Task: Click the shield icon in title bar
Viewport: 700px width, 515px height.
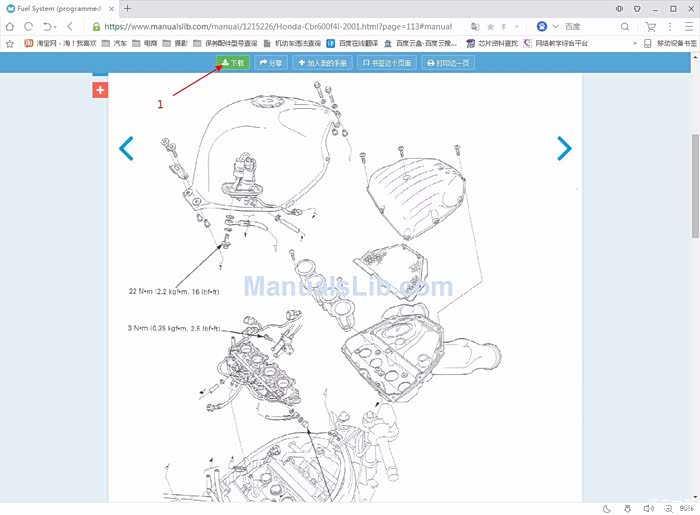Action: click(x=619, y=8)
